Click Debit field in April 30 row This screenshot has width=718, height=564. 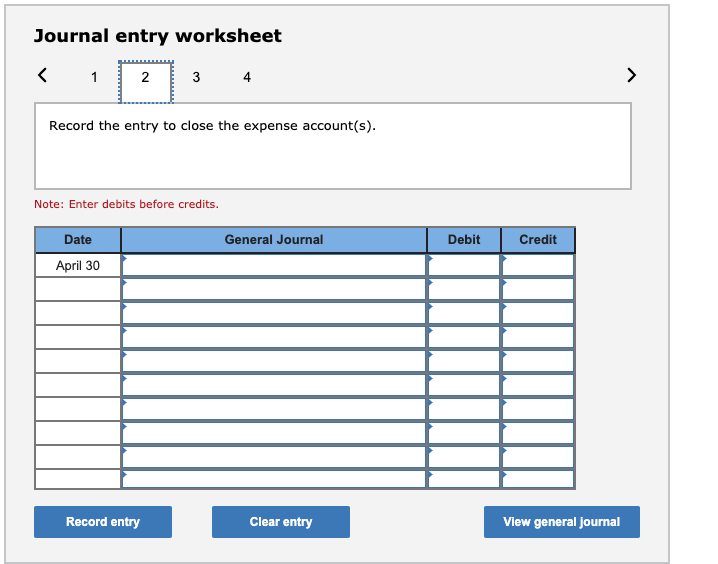(x=464, y=266)
